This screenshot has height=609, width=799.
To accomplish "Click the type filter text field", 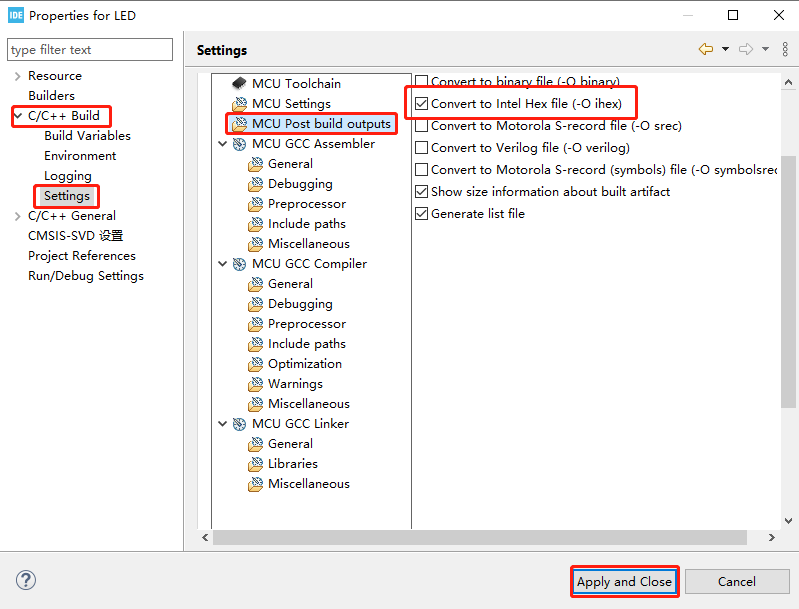I will pos(89,50).
